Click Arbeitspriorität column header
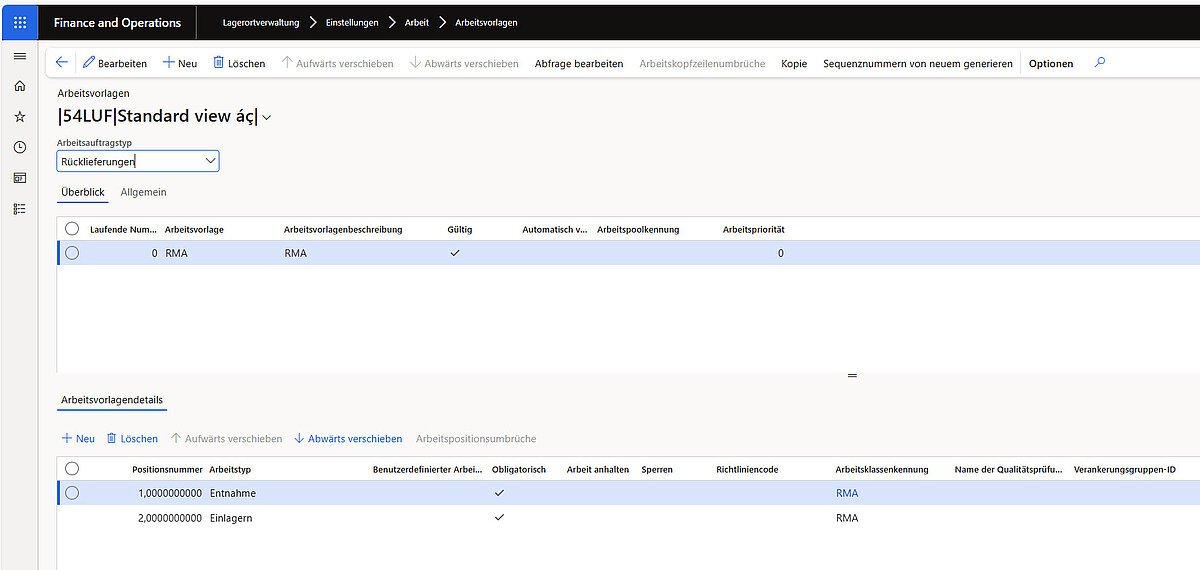This screenshot has height=570, width=1200. (753, 229)
